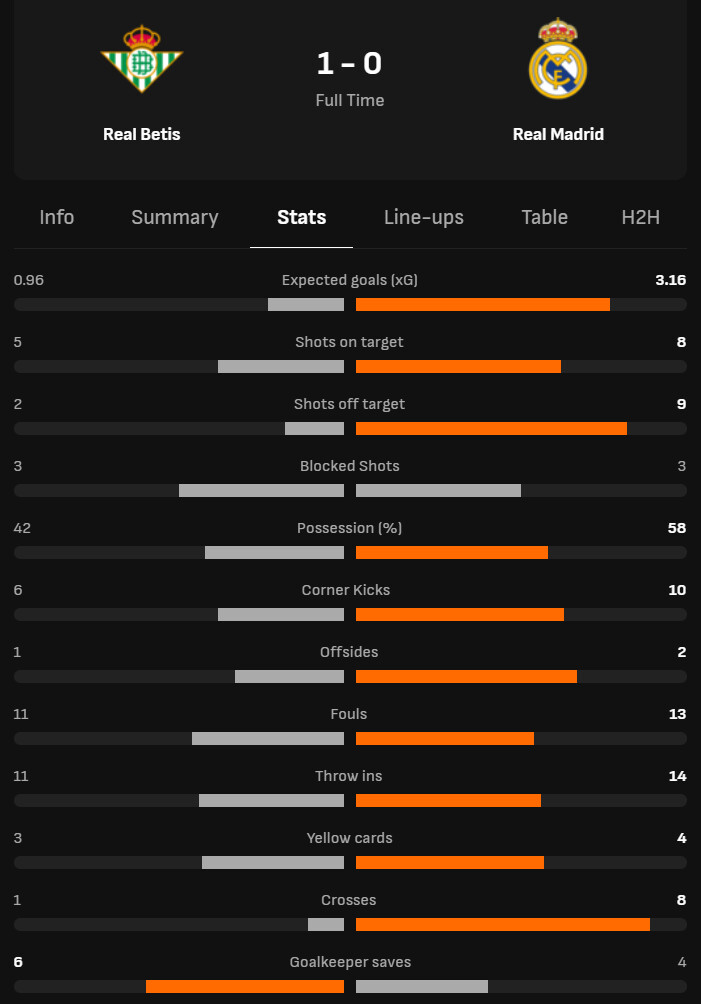The image size is (701, 1004).
Task: Click the grey Possession bar for Betis
Action: (x=274, y=553)
